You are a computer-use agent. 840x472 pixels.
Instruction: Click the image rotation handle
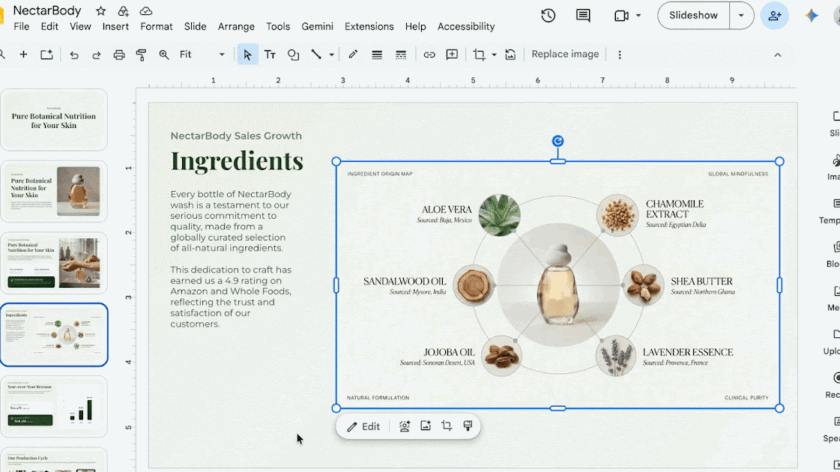(558, 141)
